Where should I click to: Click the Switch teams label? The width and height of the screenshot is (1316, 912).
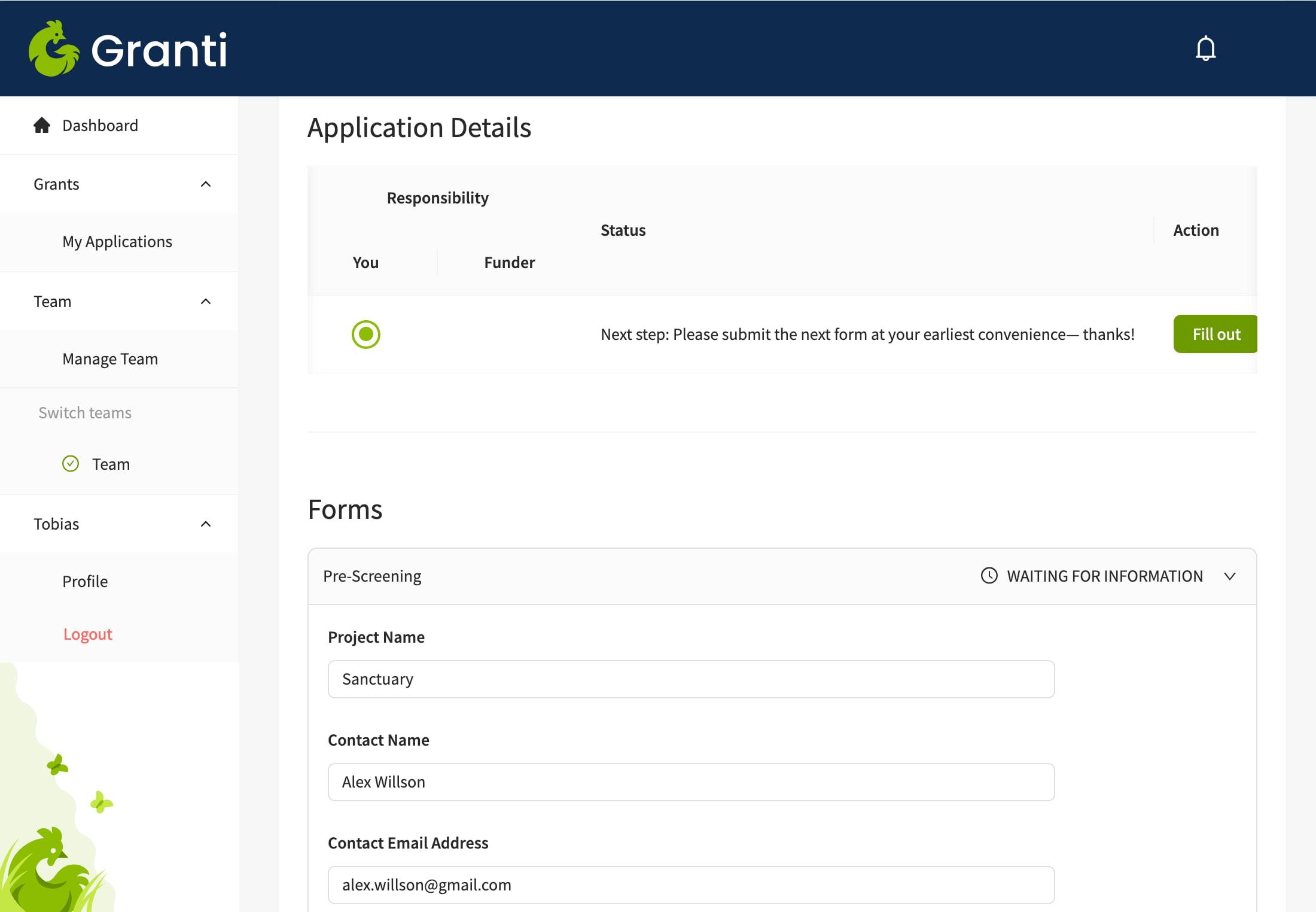[x=85, y=413]
